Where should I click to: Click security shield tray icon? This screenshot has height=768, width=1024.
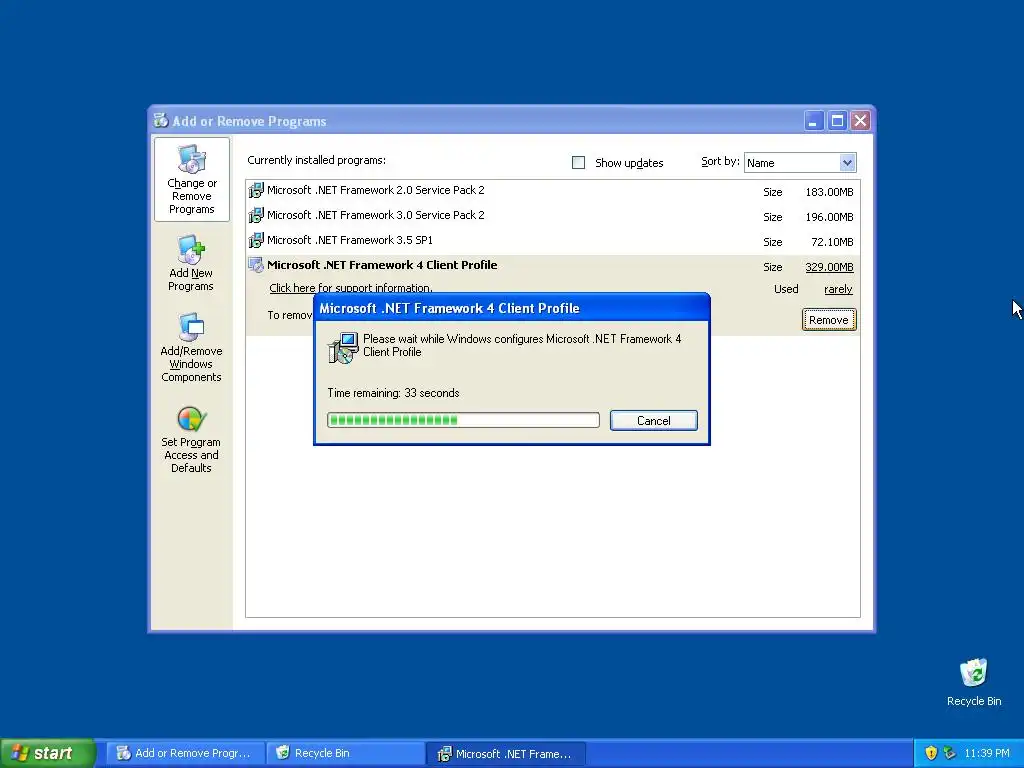931,753
